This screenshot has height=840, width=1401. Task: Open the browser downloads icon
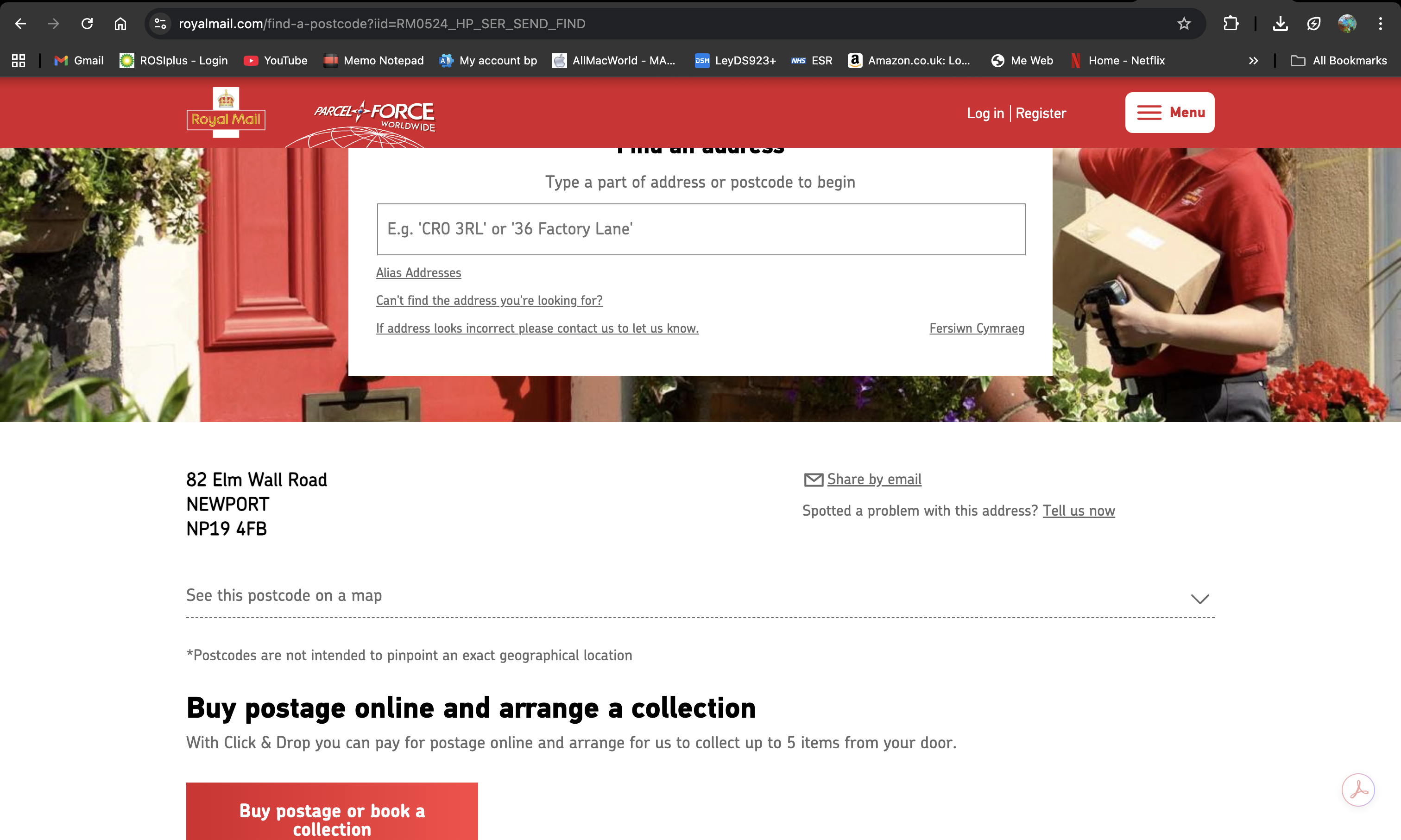coord(1280,24)
